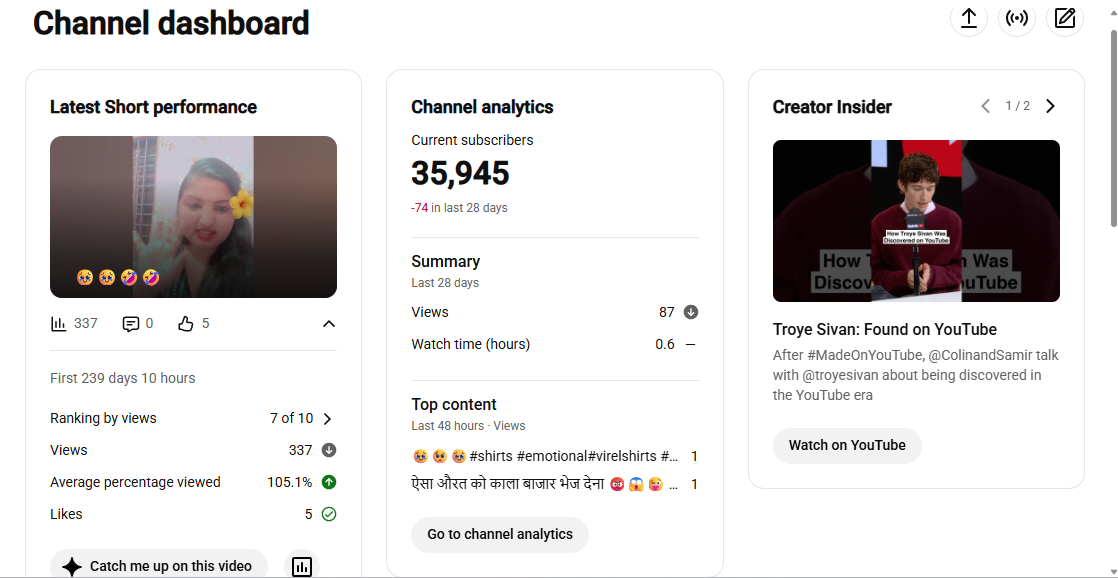Click the thumbs-up likes icon showing 5
This screenshot has height=578, width=1118.
point(185,324)
